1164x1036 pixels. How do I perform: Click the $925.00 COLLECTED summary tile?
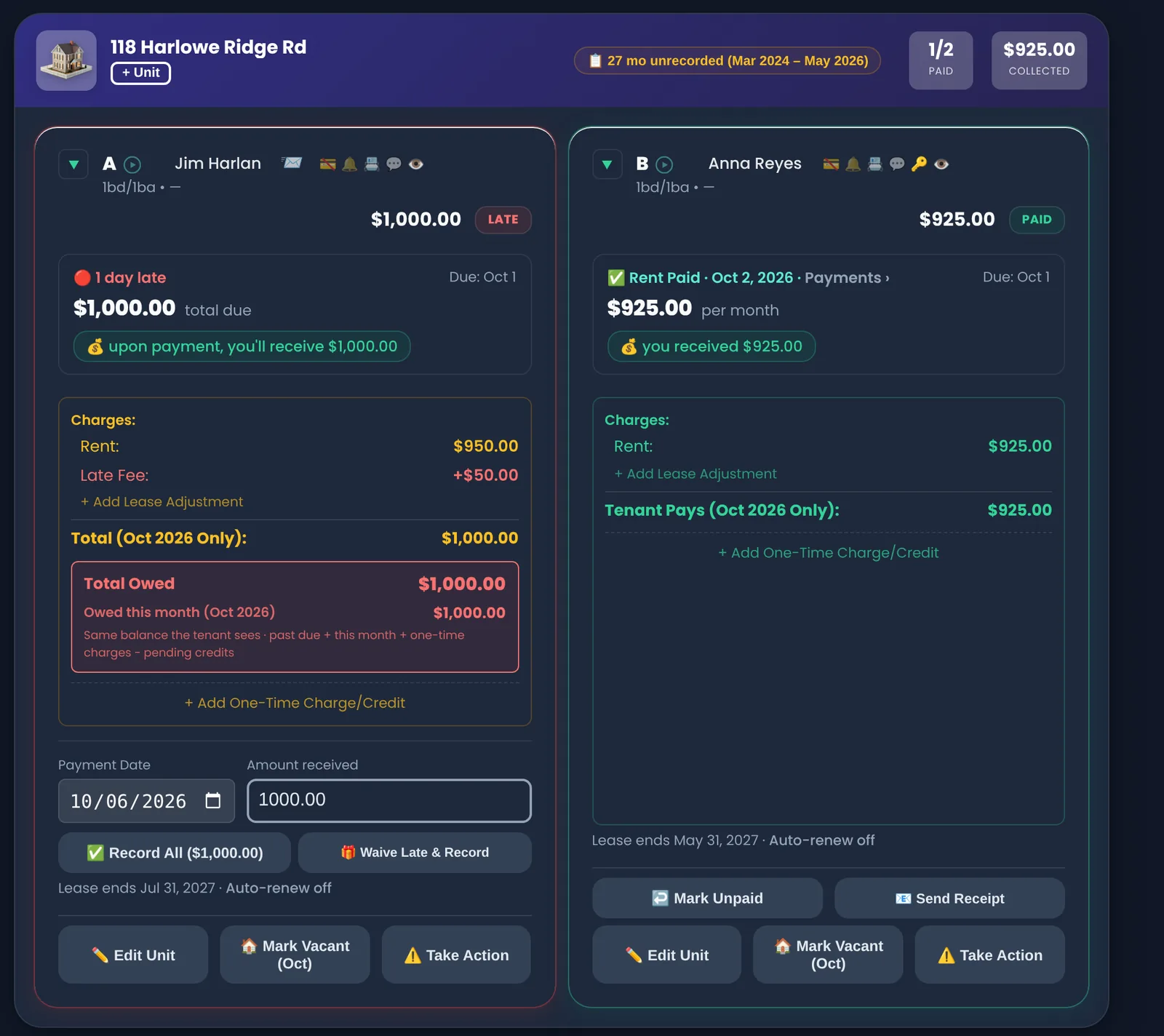coord(1039,60)
